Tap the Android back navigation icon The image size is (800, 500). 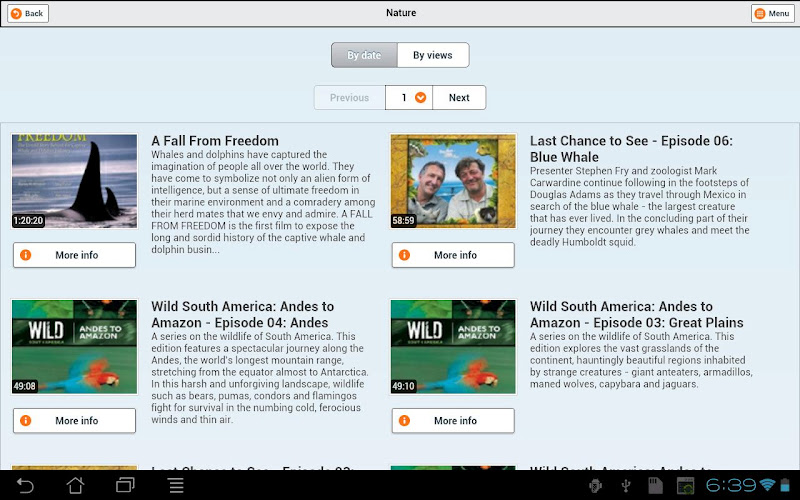tap(24, 485)
